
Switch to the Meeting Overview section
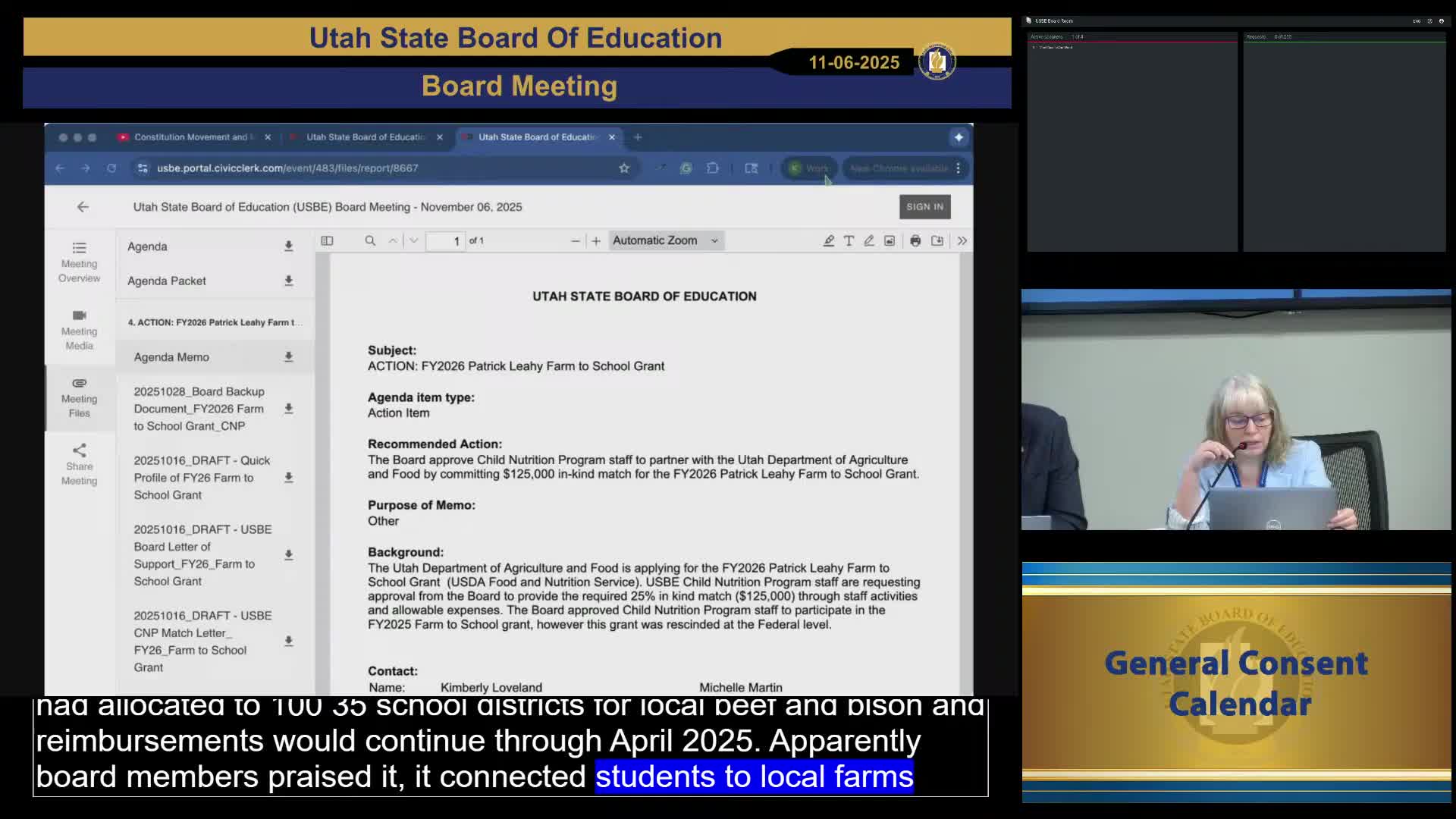click(79, 262)
